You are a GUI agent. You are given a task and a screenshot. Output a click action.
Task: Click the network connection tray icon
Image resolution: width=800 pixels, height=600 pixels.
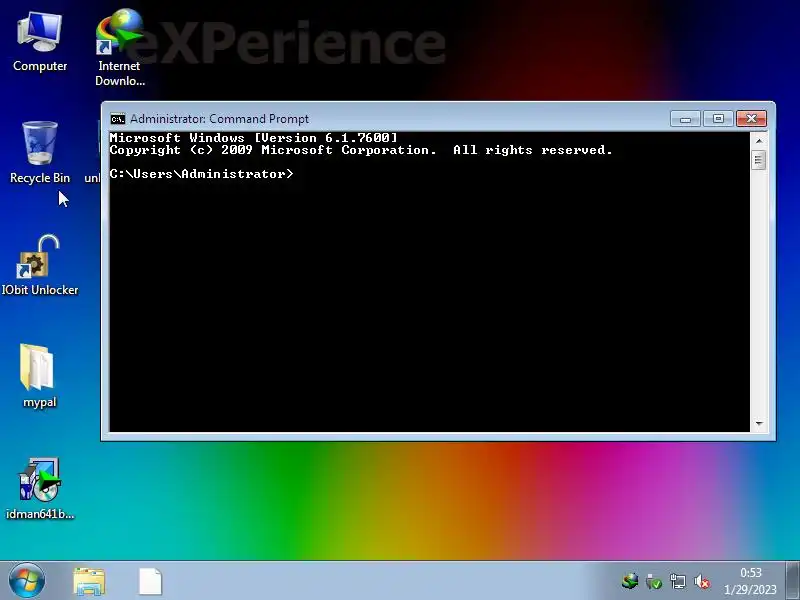coord(678,581)
